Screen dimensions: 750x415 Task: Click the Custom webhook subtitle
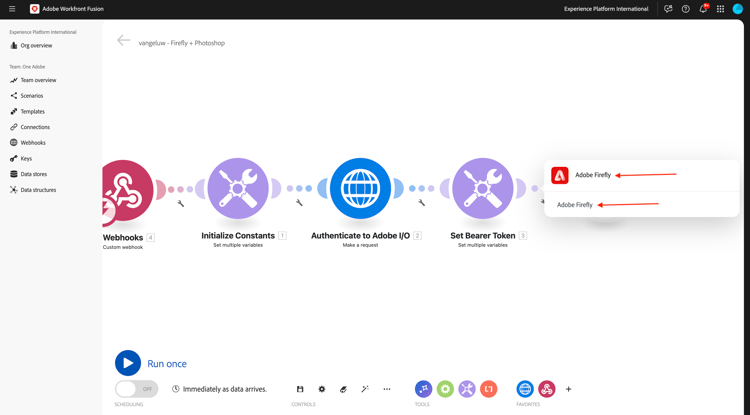pos(122,247)
